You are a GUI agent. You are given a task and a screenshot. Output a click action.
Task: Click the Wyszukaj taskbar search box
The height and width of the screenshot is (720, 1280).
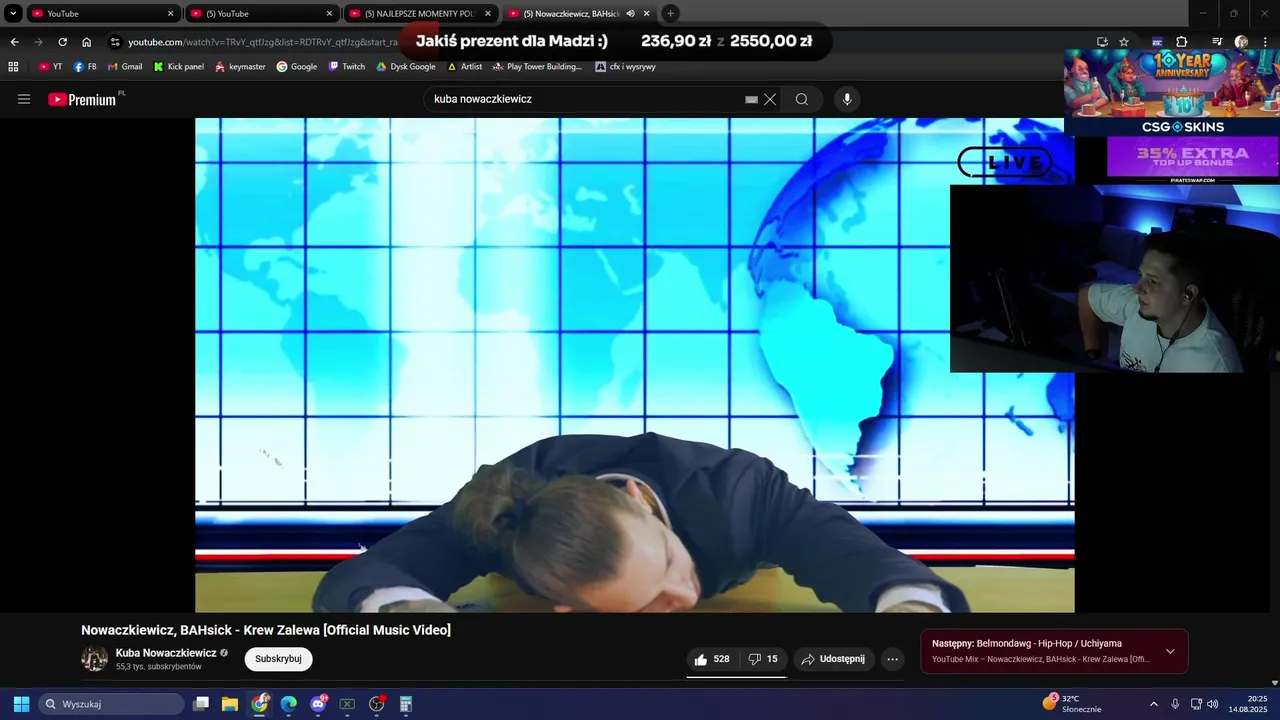click(x=110, y=704)
